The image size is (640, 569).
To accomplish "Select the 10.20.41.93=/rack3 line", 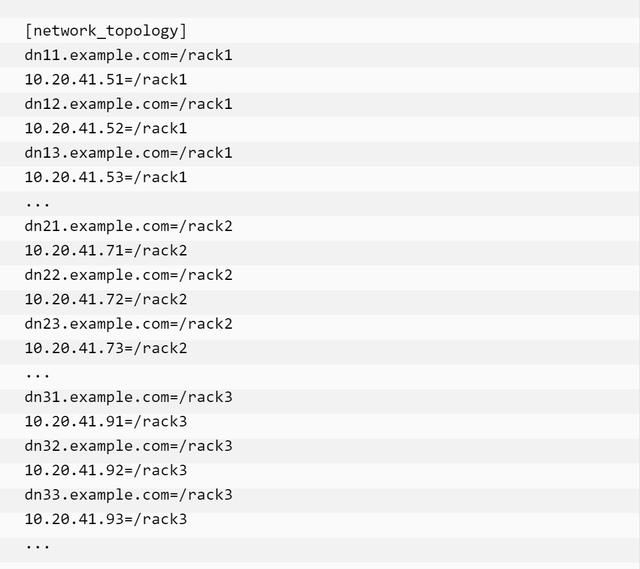I will [x=106, y=520].
